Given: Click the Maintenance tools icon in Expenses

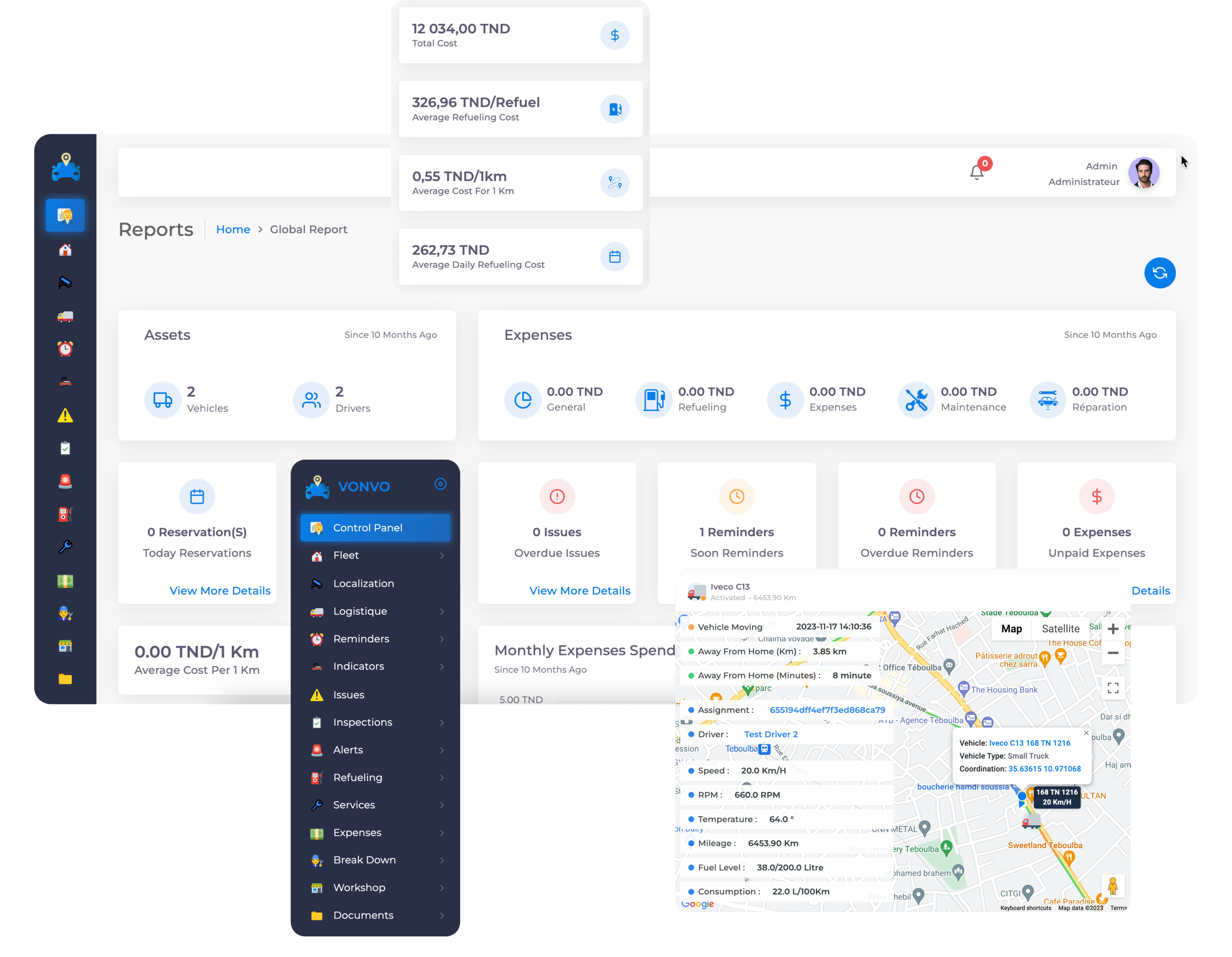Looking at the screenshot, I should [916, 400].
